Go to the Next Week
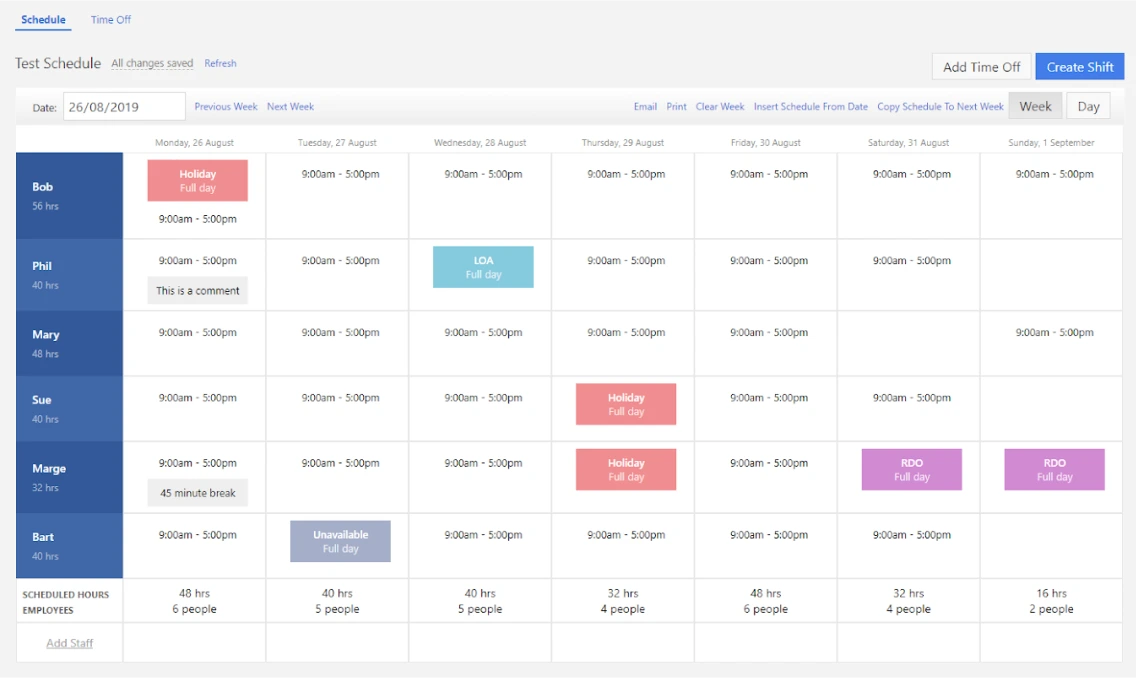1136x678 pixels. click(x=289, y=106)
